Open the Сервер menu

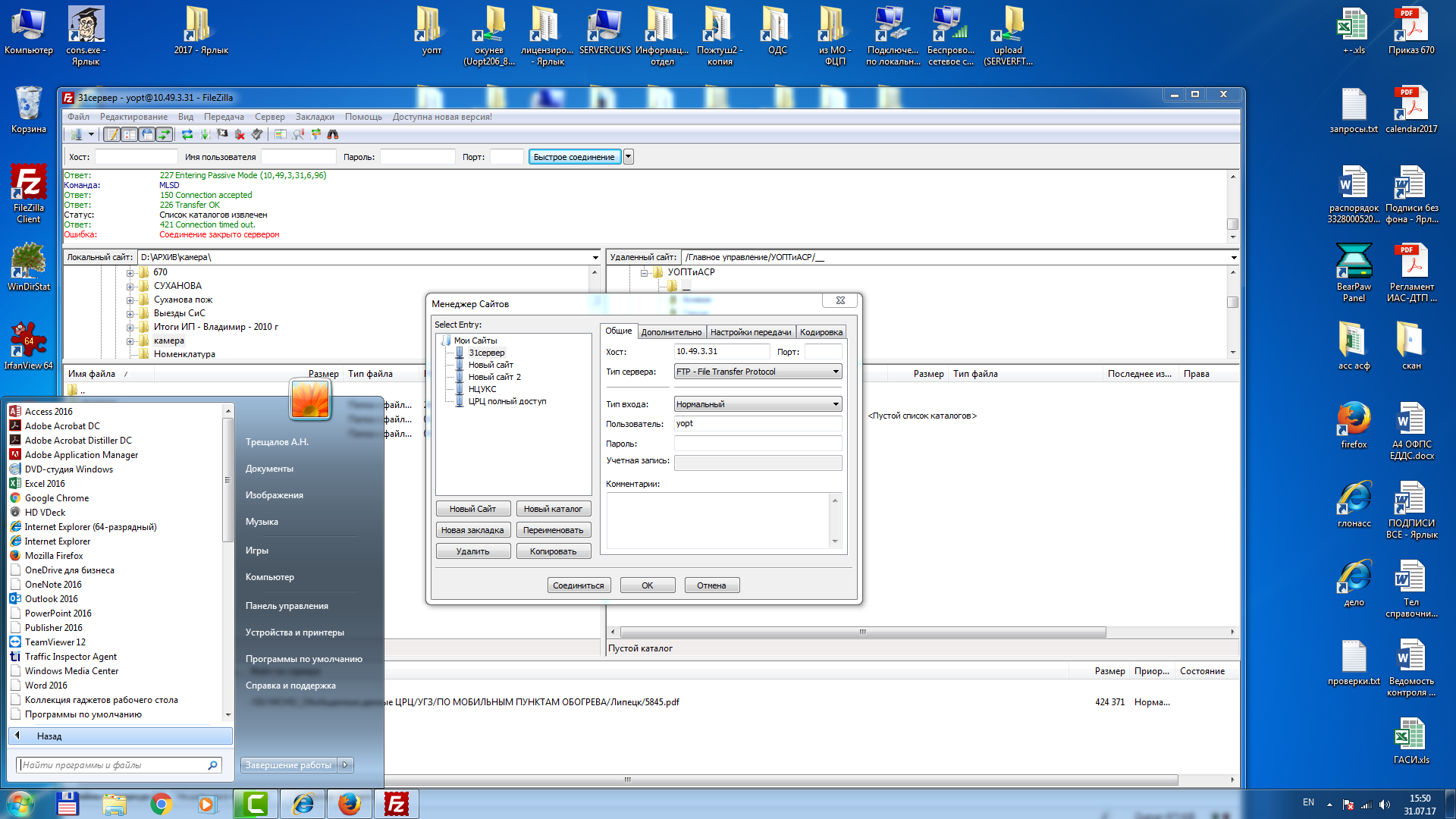coord(269,117)
